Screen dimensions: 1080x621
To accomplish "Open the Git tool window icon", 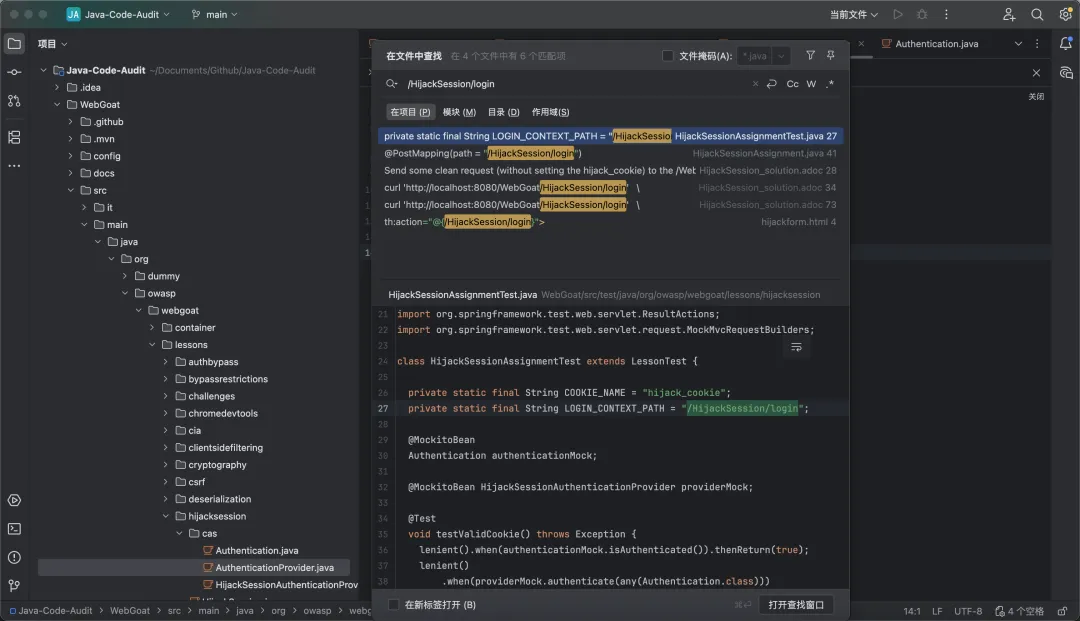I will click(x=14, y=585).
